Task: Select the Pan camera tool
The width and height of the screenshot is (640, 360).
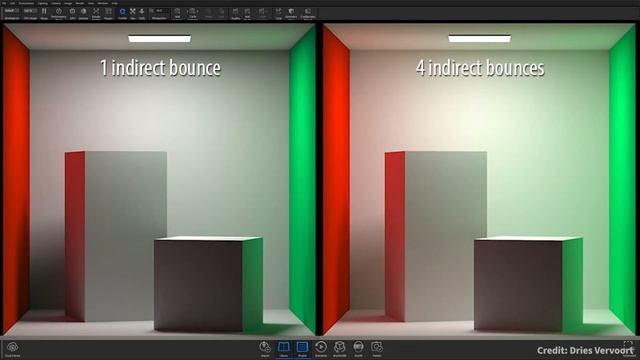Action: (133, 11)
